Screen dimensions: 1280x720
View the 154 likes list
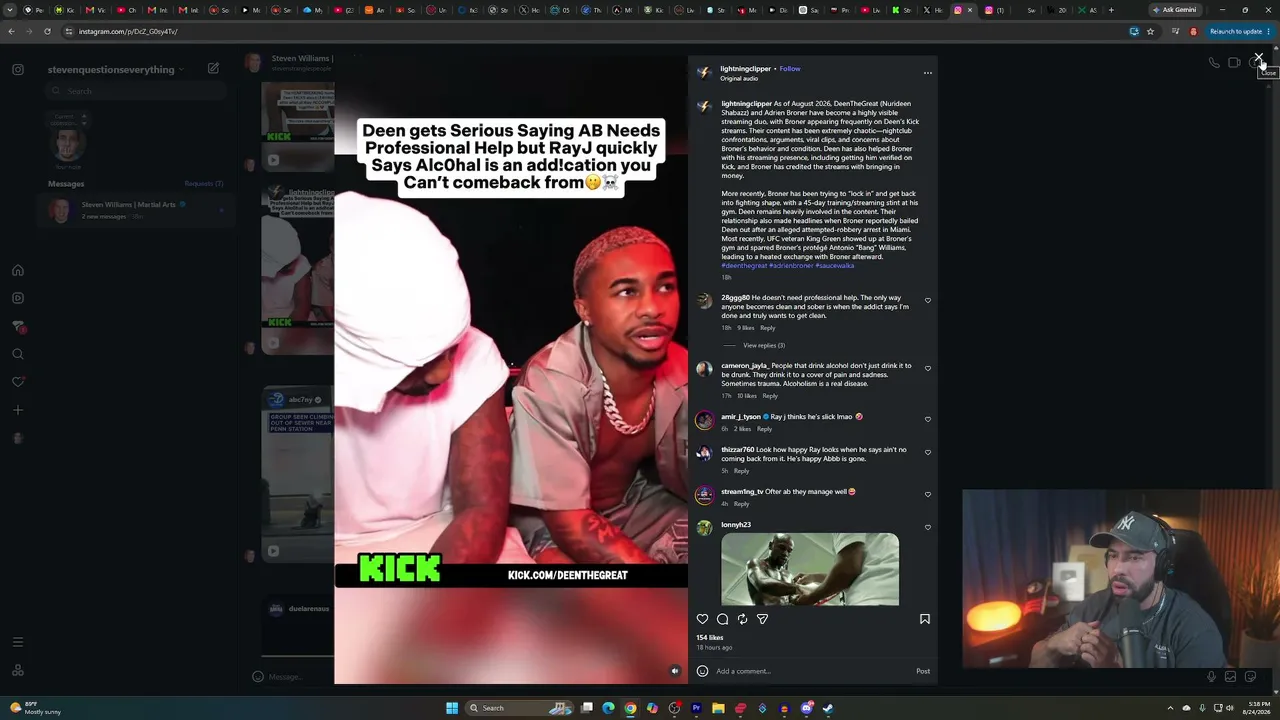tap(709, 637)
